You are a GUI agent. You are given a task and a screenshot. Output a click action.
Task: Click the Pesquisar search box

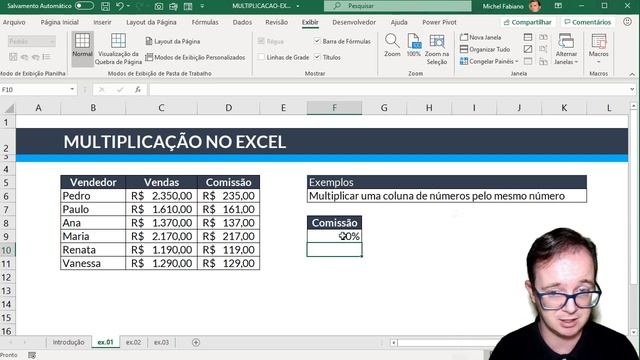pos(398,6)
